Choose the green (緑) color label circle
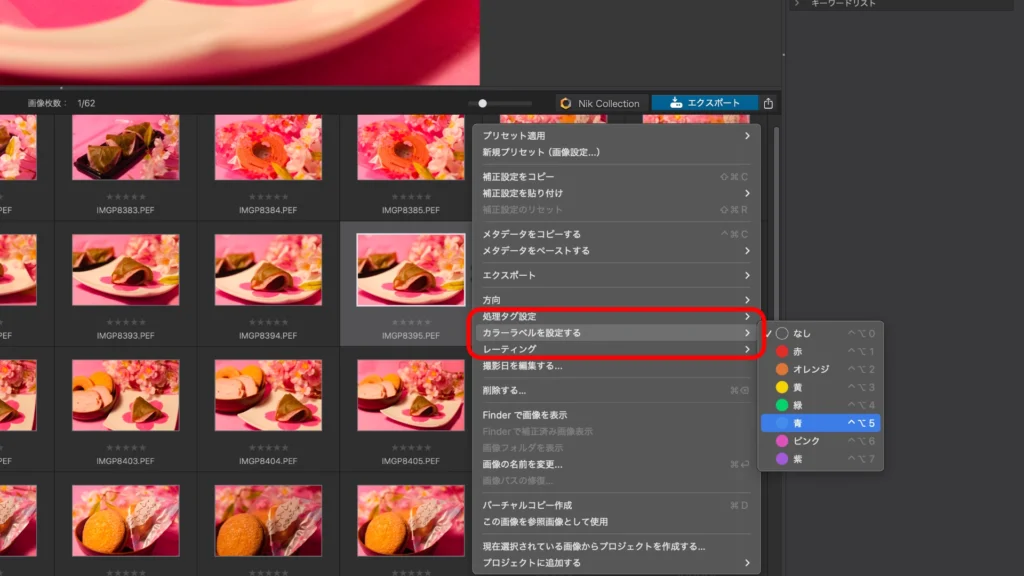1024x576 pixels. [x=782, y=405]
